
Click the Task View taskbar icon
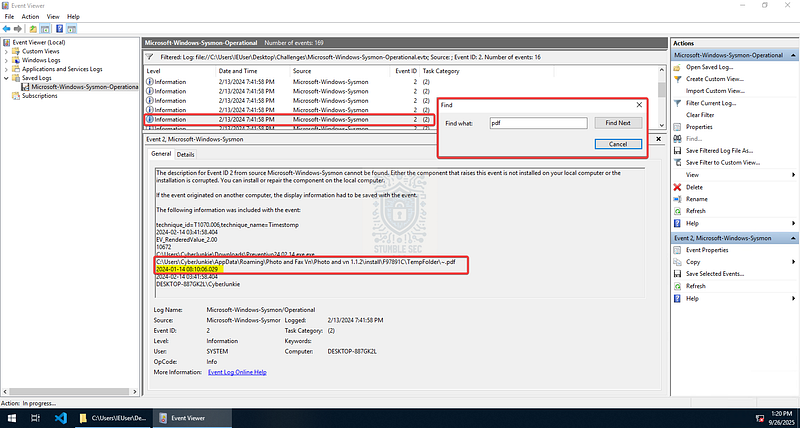(35, 418)
